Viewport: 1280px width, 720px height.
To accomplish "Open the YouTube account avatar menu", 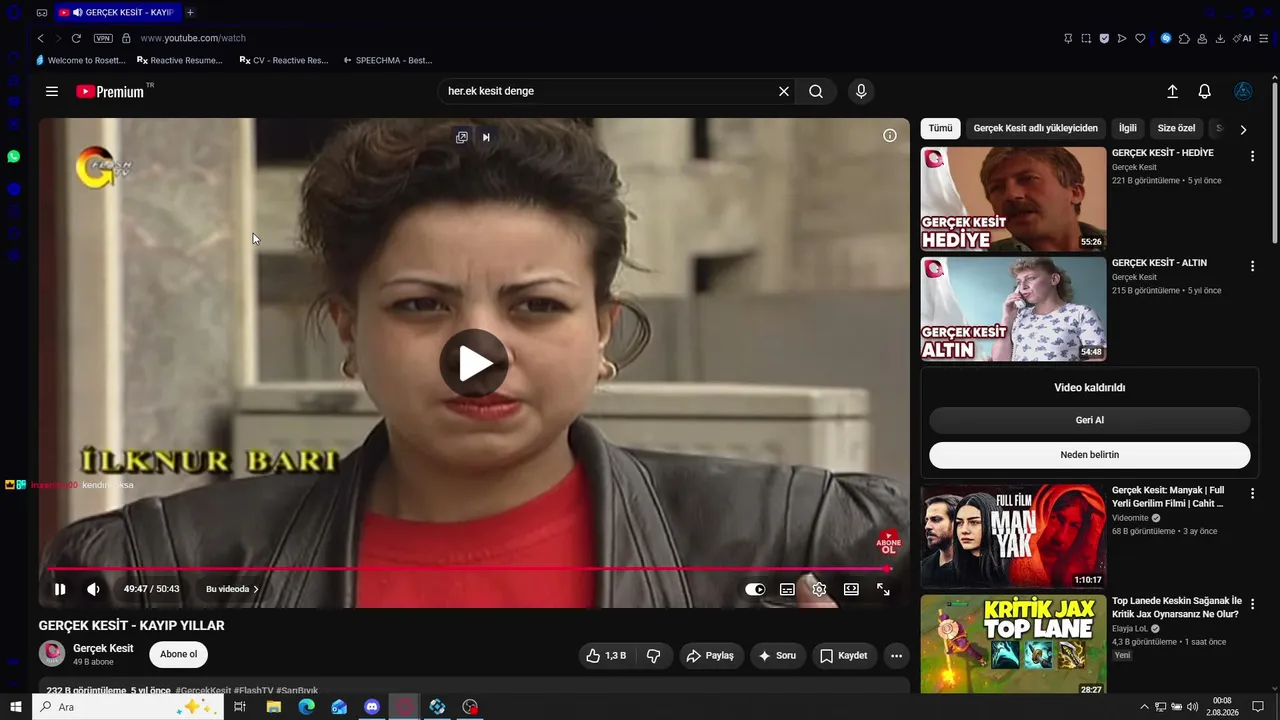I will tap(1243, 91).
